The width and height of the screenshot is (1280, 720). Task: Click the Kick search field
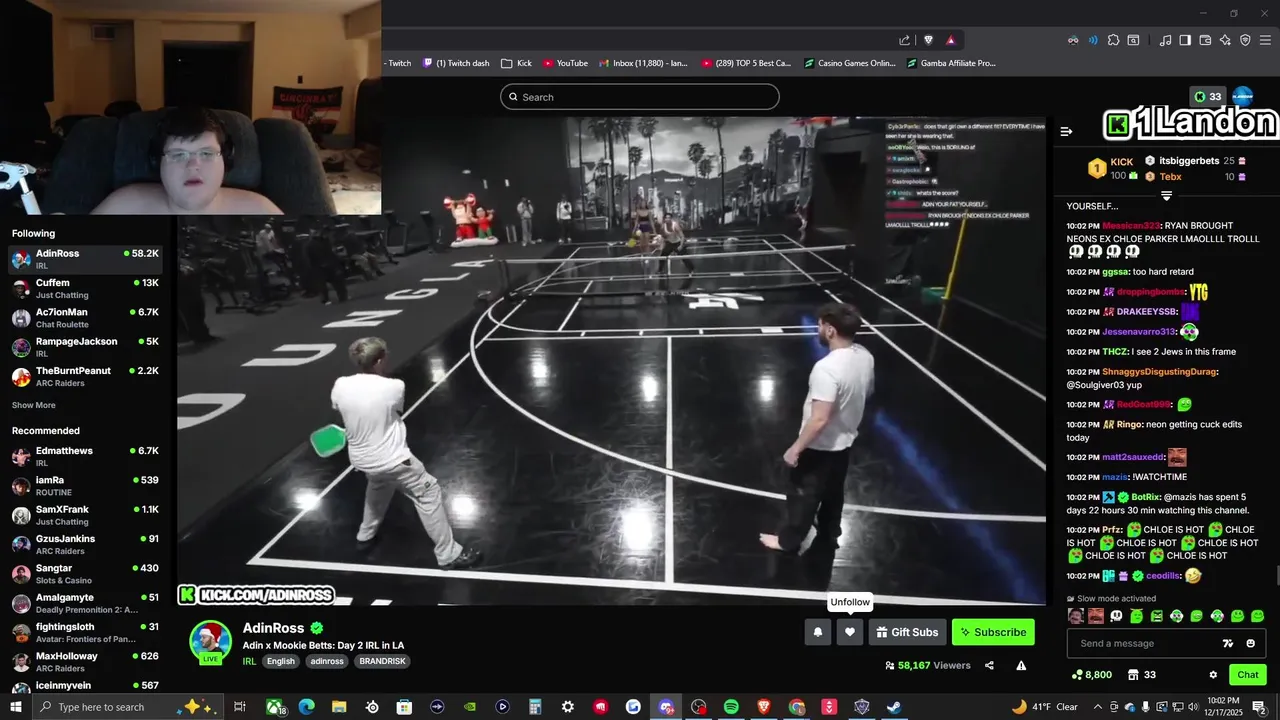tap(640, 97)
